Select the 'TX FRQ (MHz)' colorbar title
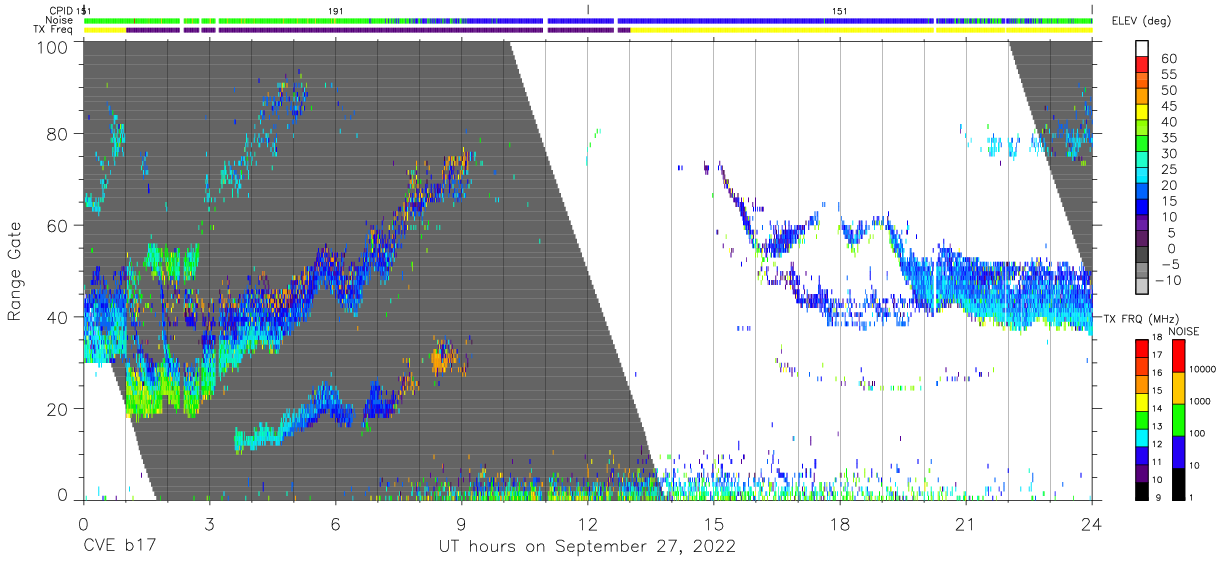Viewport: 1228px width, 567px height. 1141,318
